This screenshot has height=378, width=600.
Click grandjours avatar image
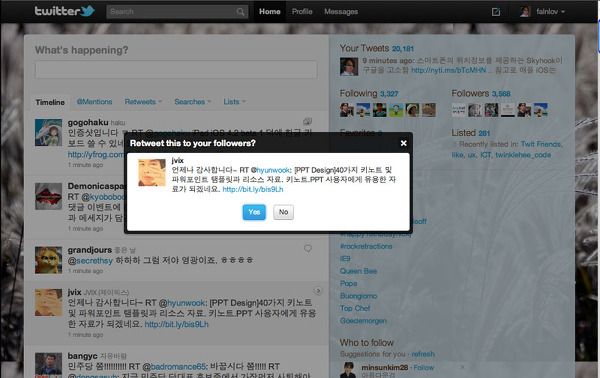tap(48, 260)
